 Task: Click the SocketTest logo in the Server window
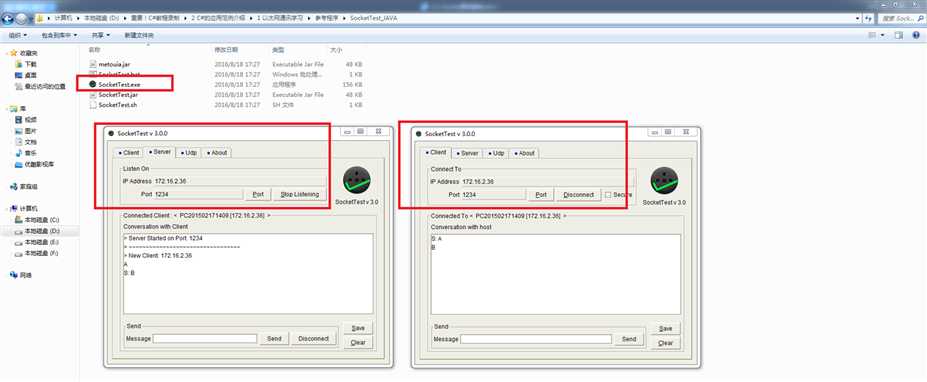click(x=357, y=180)
